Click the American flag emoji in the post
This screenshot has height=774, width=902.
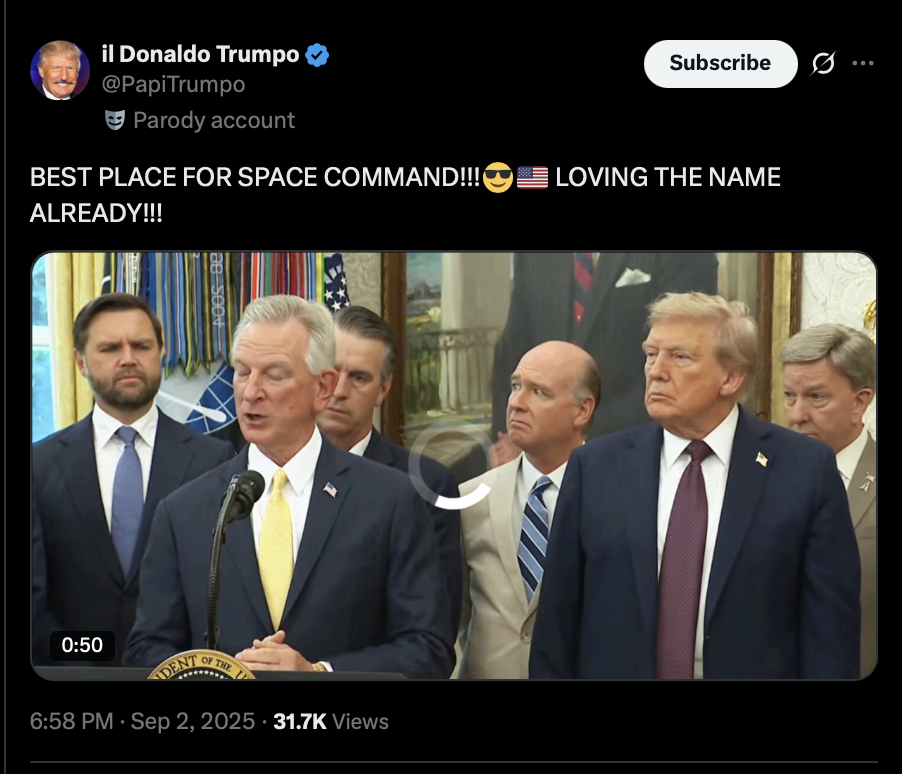532,177
